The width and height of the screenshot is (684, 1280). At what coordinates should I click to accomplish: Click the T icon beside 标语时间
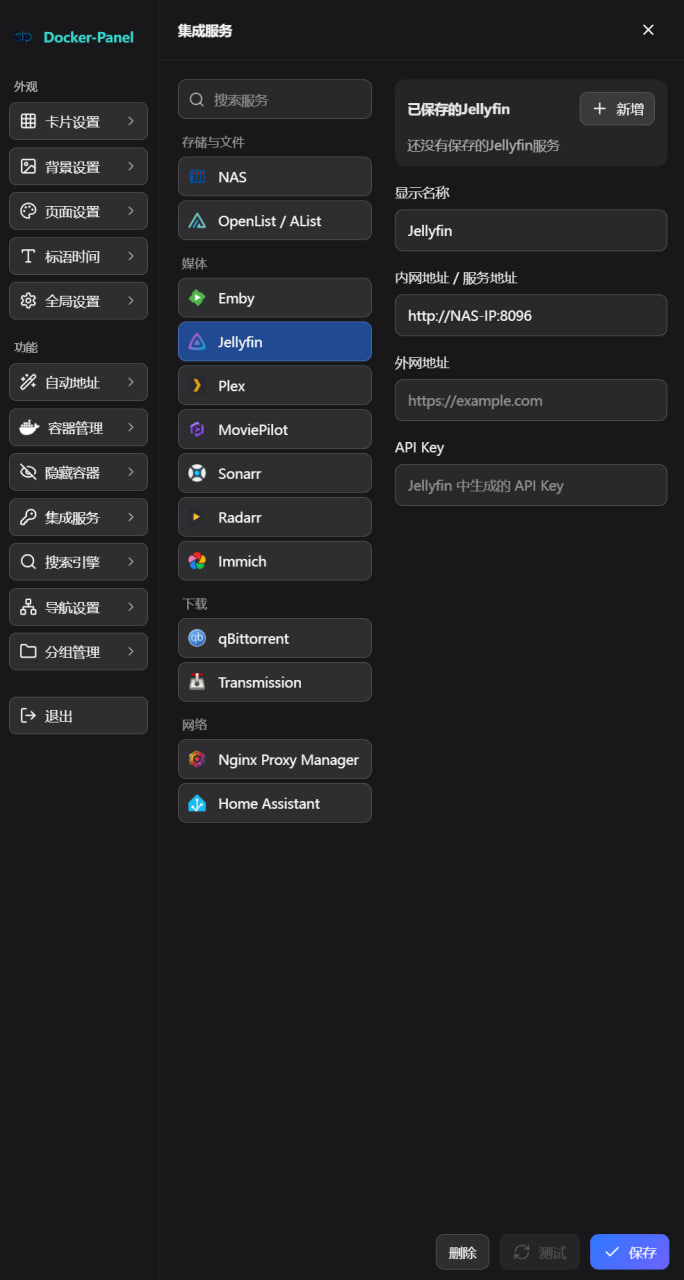pos(28,256)
